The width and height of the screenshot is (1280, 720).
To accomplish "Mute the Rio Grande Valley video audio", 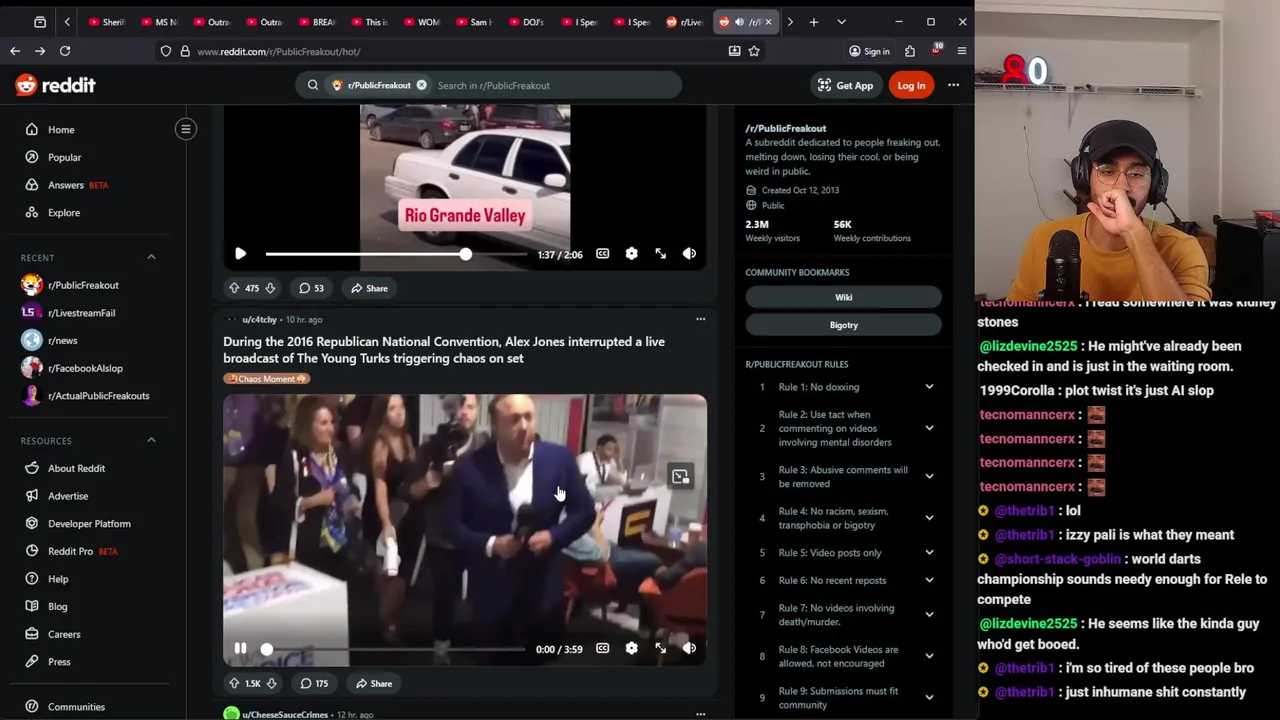I will point(689,254).
